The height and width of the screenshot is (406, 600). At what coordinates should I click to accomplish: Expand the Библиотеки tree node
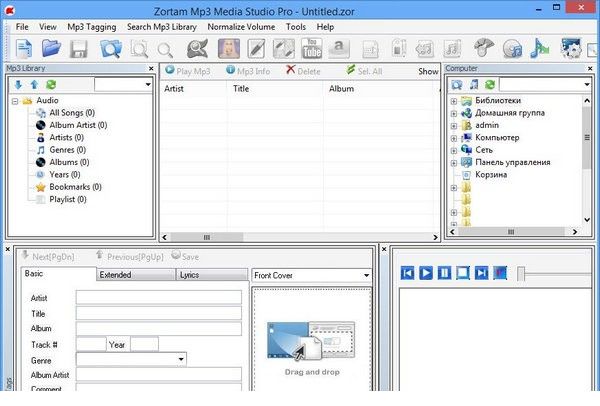click(x=454, y=101)
